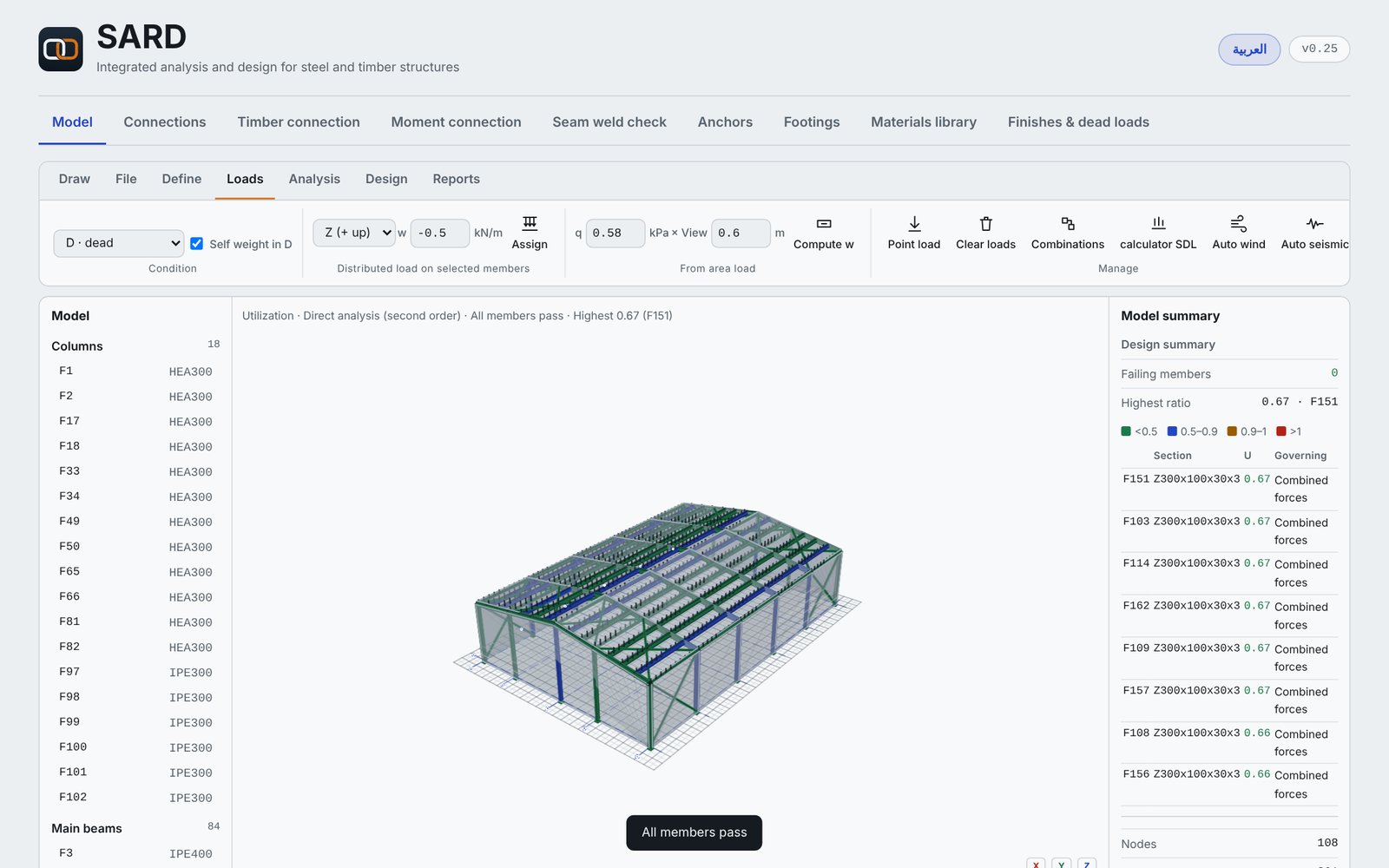Select F108 row with ratio 0.66

1229,743
